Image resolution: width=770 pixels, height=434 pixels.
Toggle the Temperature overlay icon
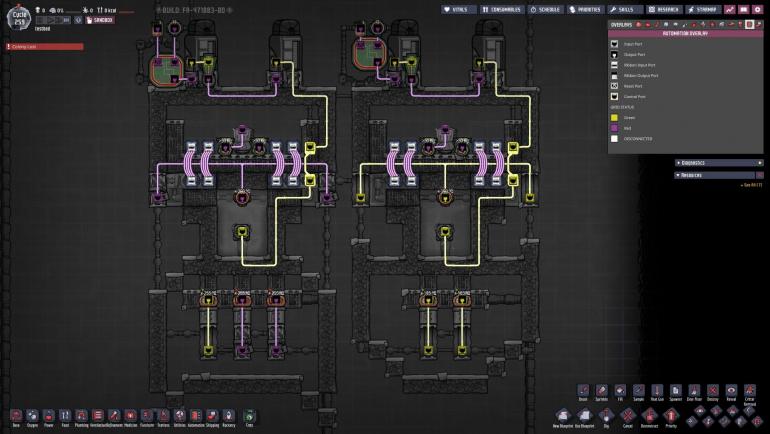click(657, 24)
